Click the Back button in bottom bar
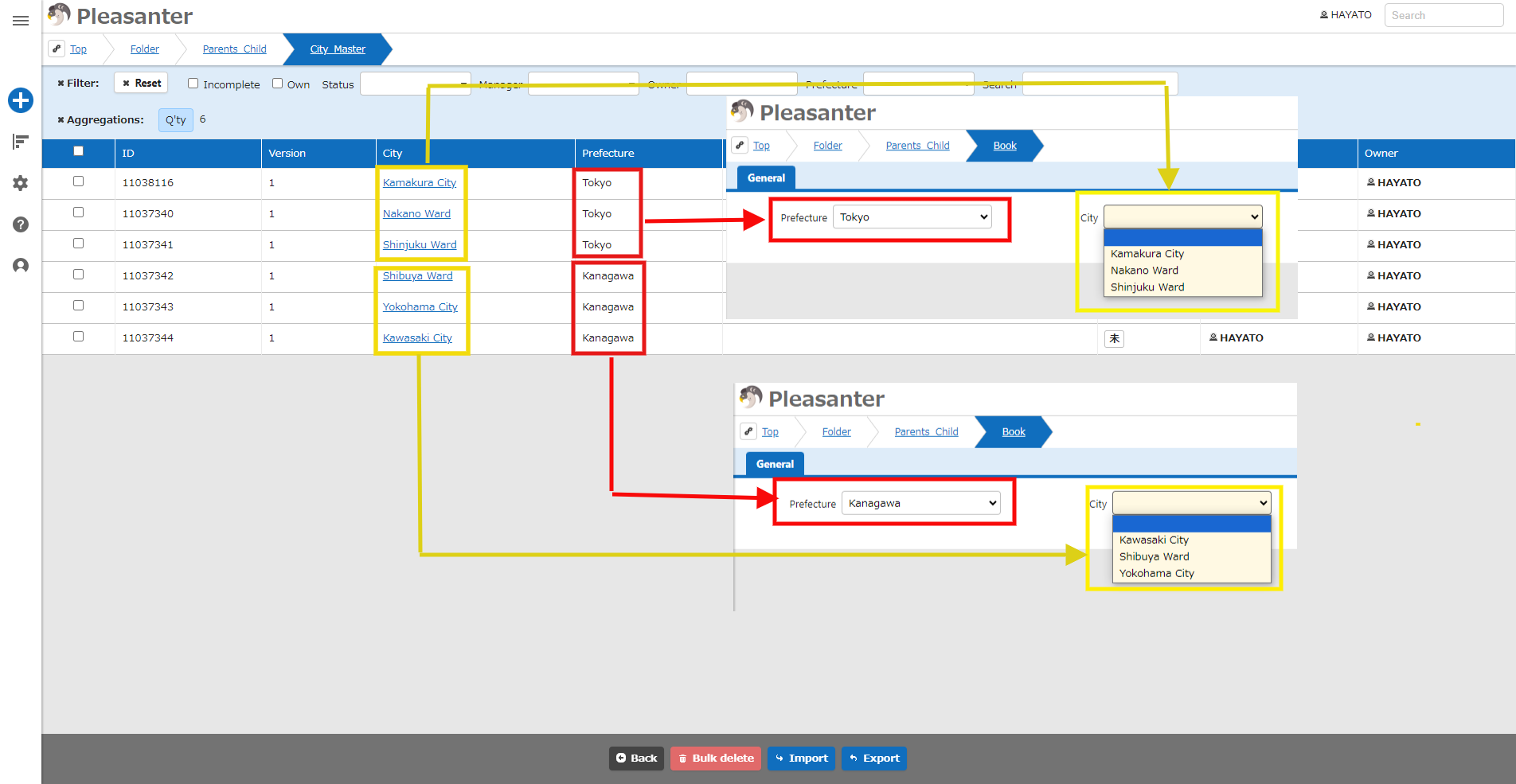The height and width of the screenshot is (784, 1516). (636, 759)
